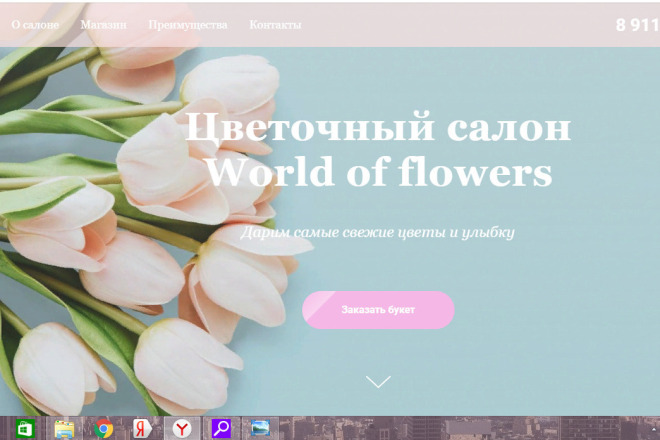Go to the 'Магазин' section
Image resolution: width=660 pixels, height=440 pixels.
(x=104, y=25)
